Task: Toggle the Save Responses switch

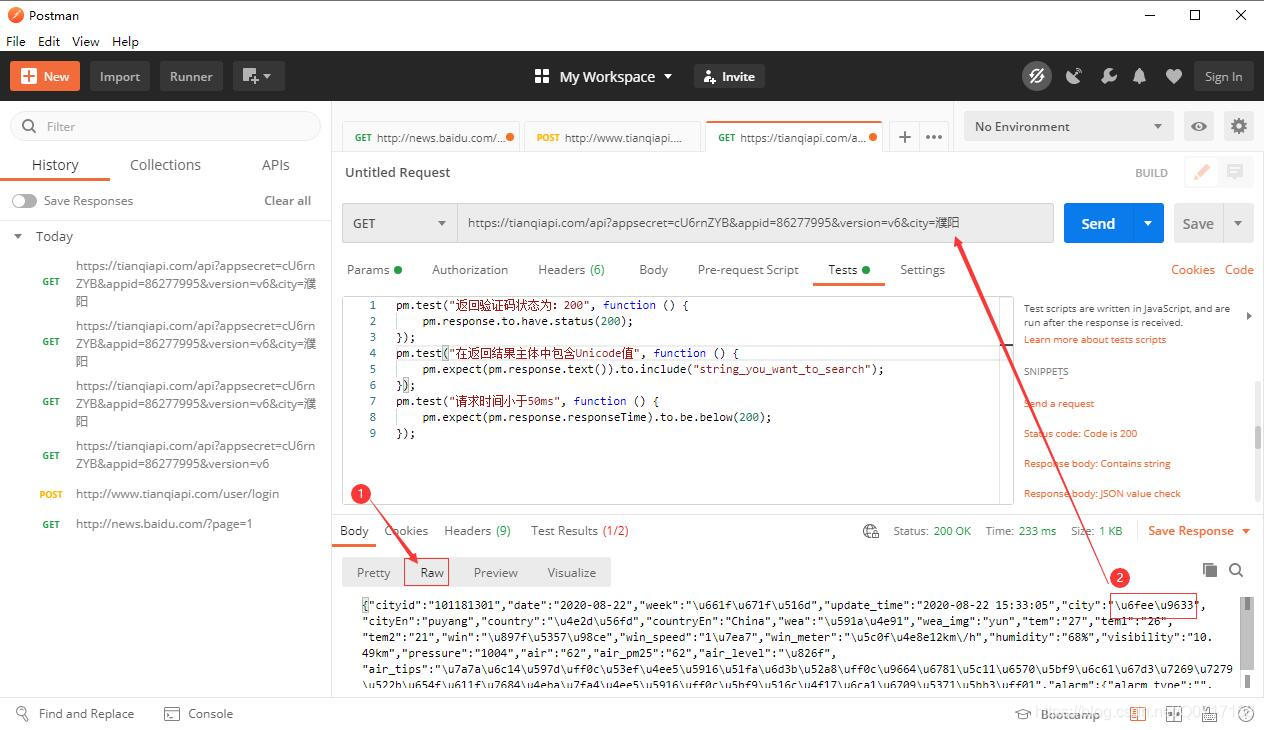Action: (24, 201)
